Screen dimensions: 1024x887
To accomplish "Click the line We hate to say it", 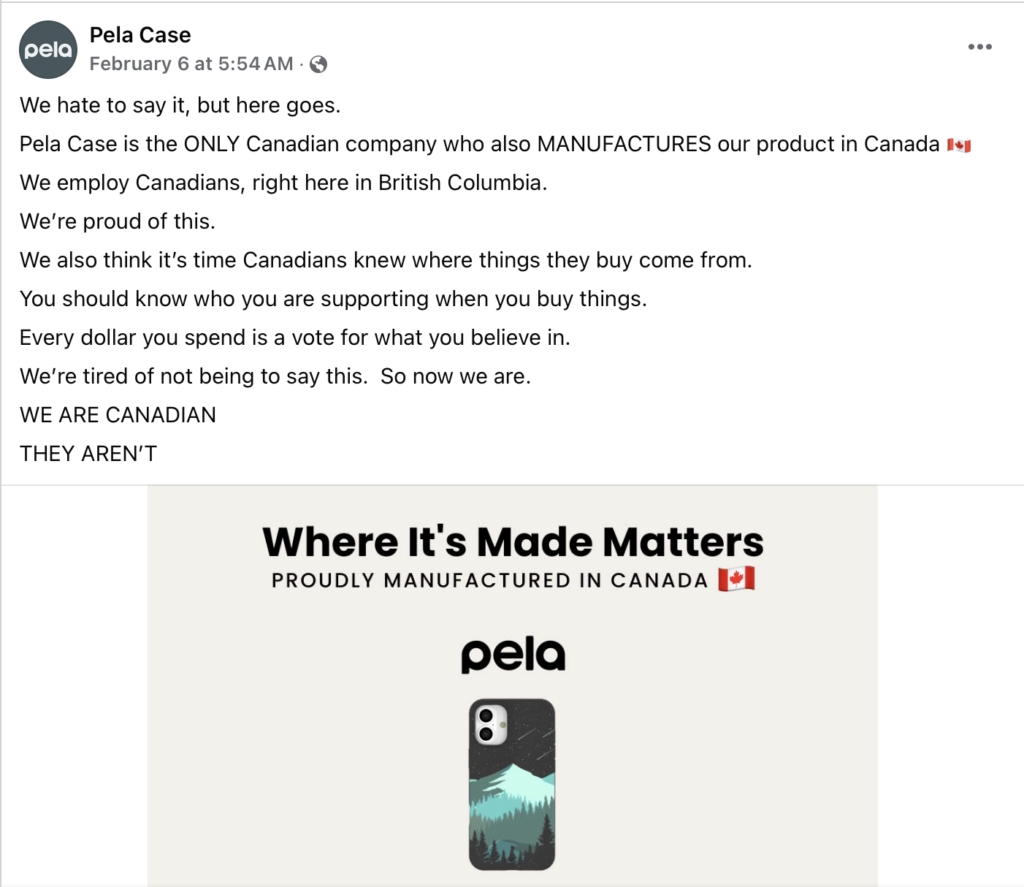I will pyautogui.click(x=180, y=105).
